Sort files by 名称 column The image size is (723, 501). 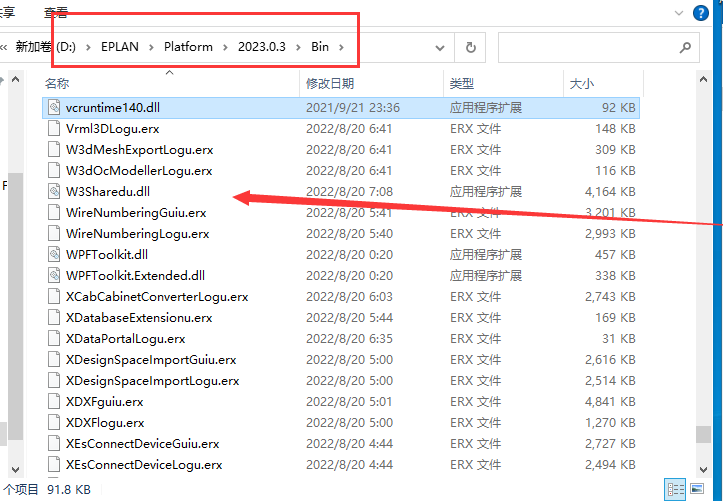pos(57,83)
